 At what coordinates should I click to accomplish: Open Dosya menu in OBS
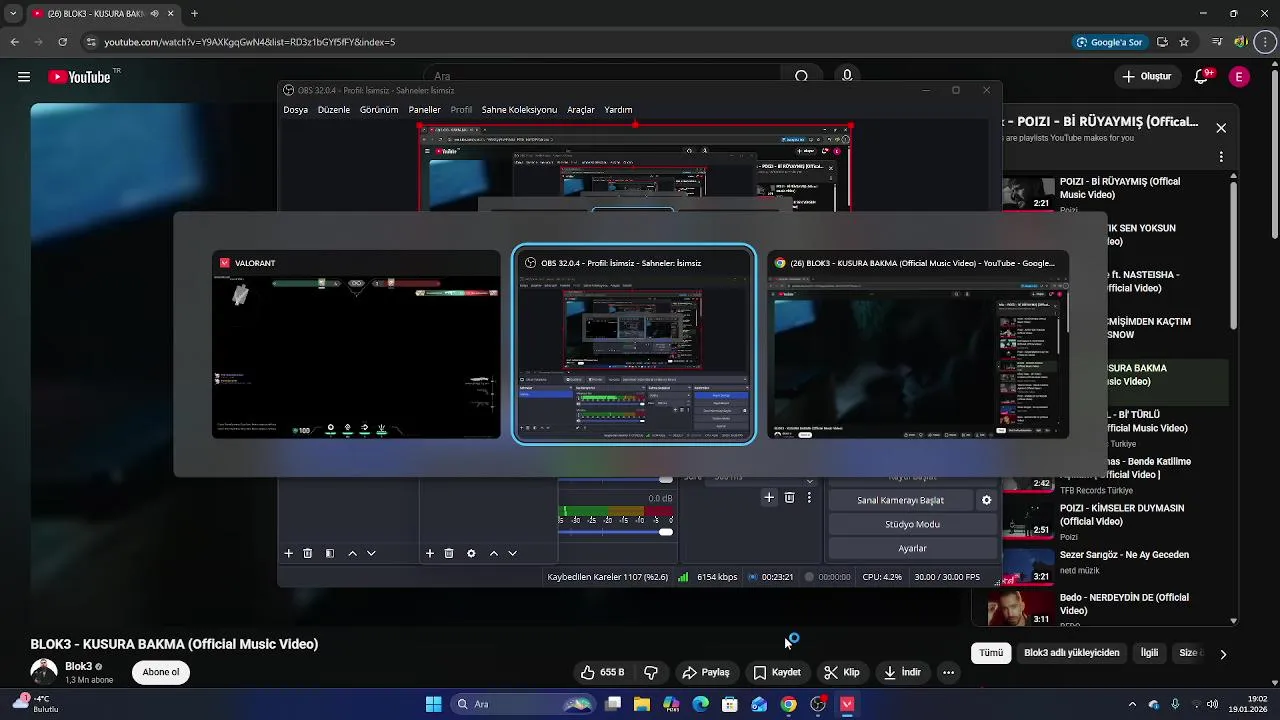pos(296,110)
